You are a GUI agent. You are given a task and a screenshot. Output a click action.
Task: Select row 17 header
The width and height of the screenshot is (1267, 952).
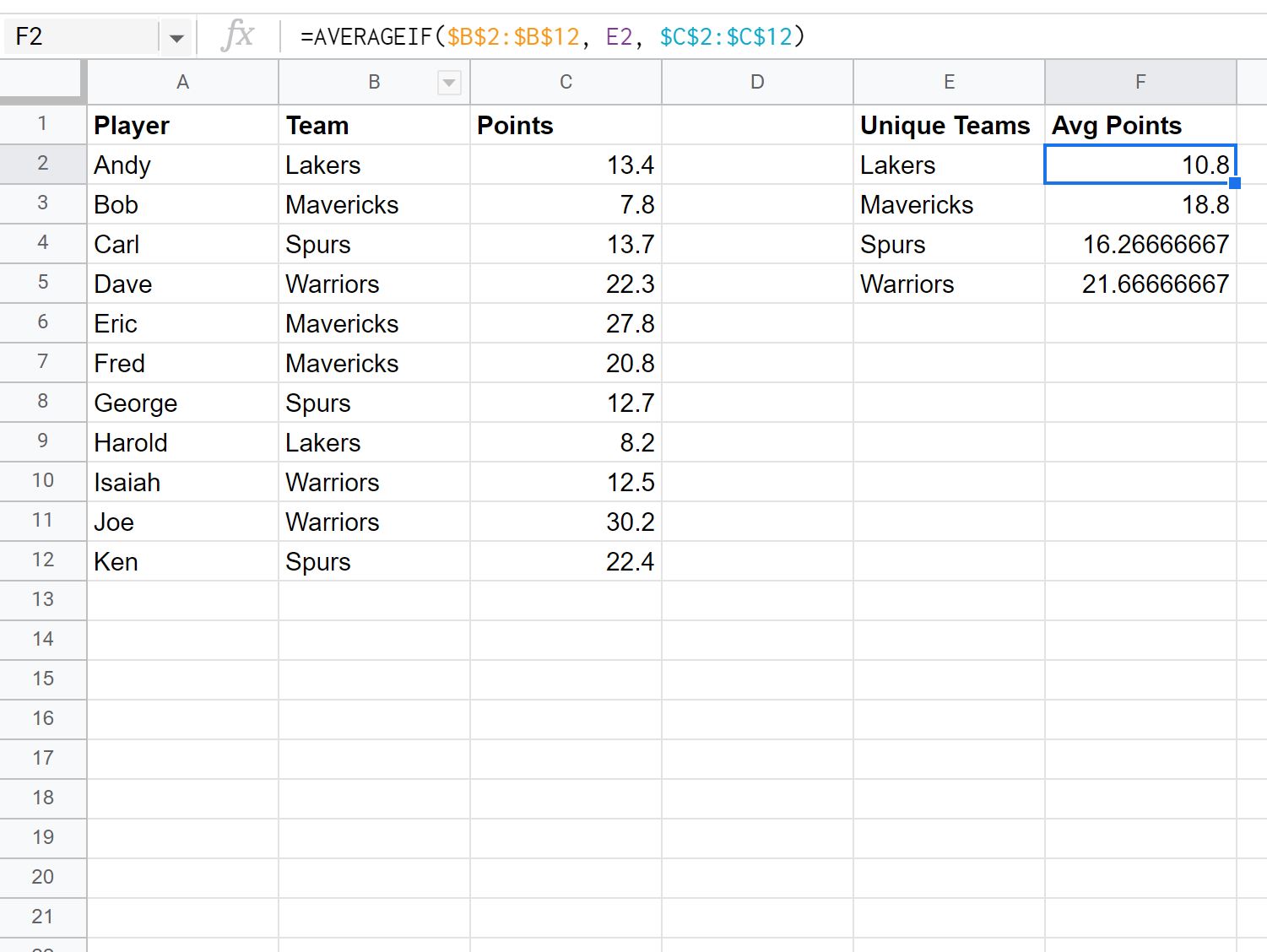pyautogui.click(x=43, y=760)
